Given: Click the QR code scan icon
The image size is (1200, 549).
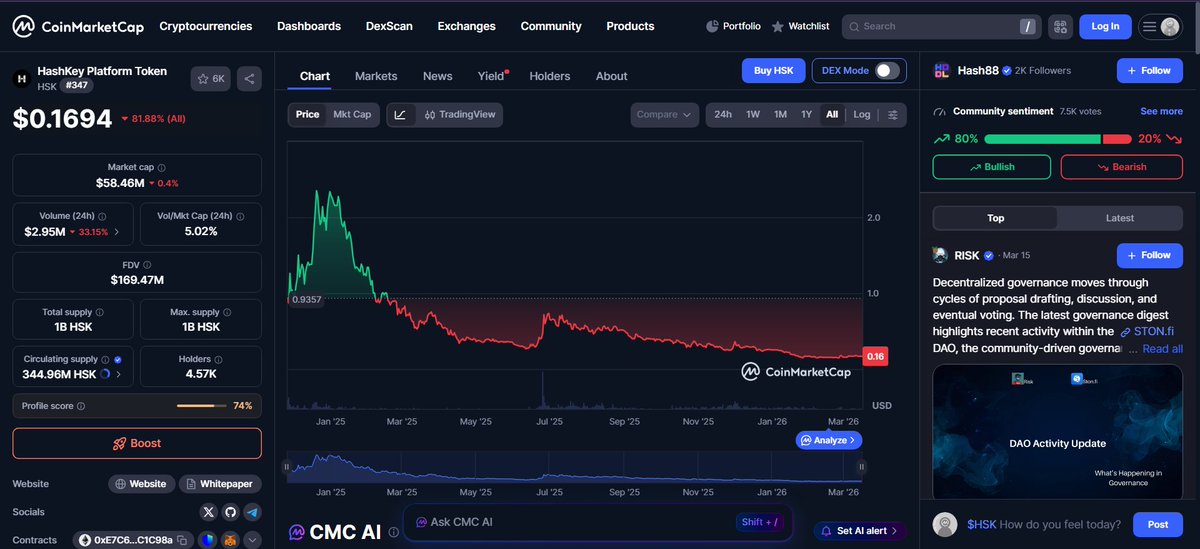Looking at the screenshot, I should 1061,26.
